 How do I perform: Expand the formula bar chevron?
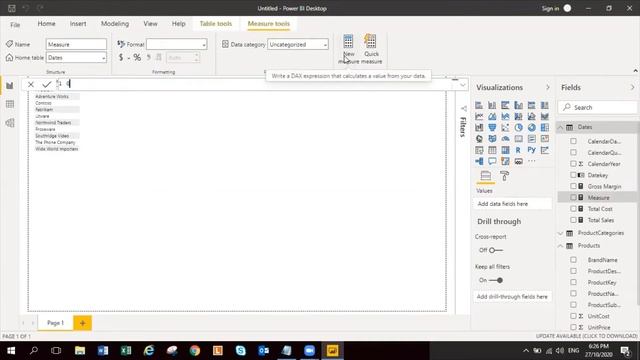coord(462,85)
